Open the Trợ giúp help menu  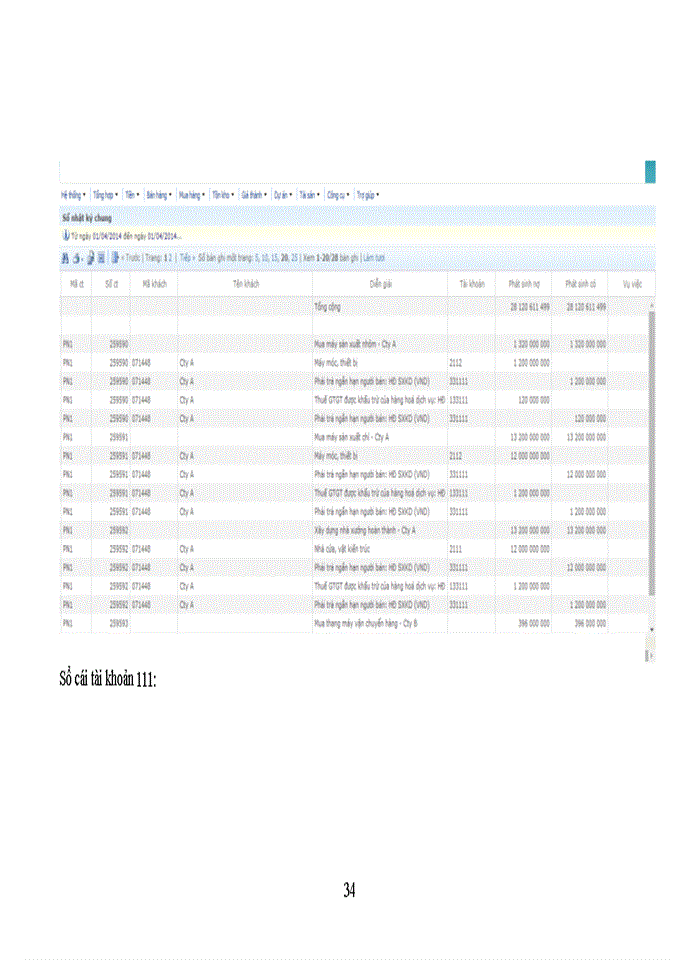point(368,195)
